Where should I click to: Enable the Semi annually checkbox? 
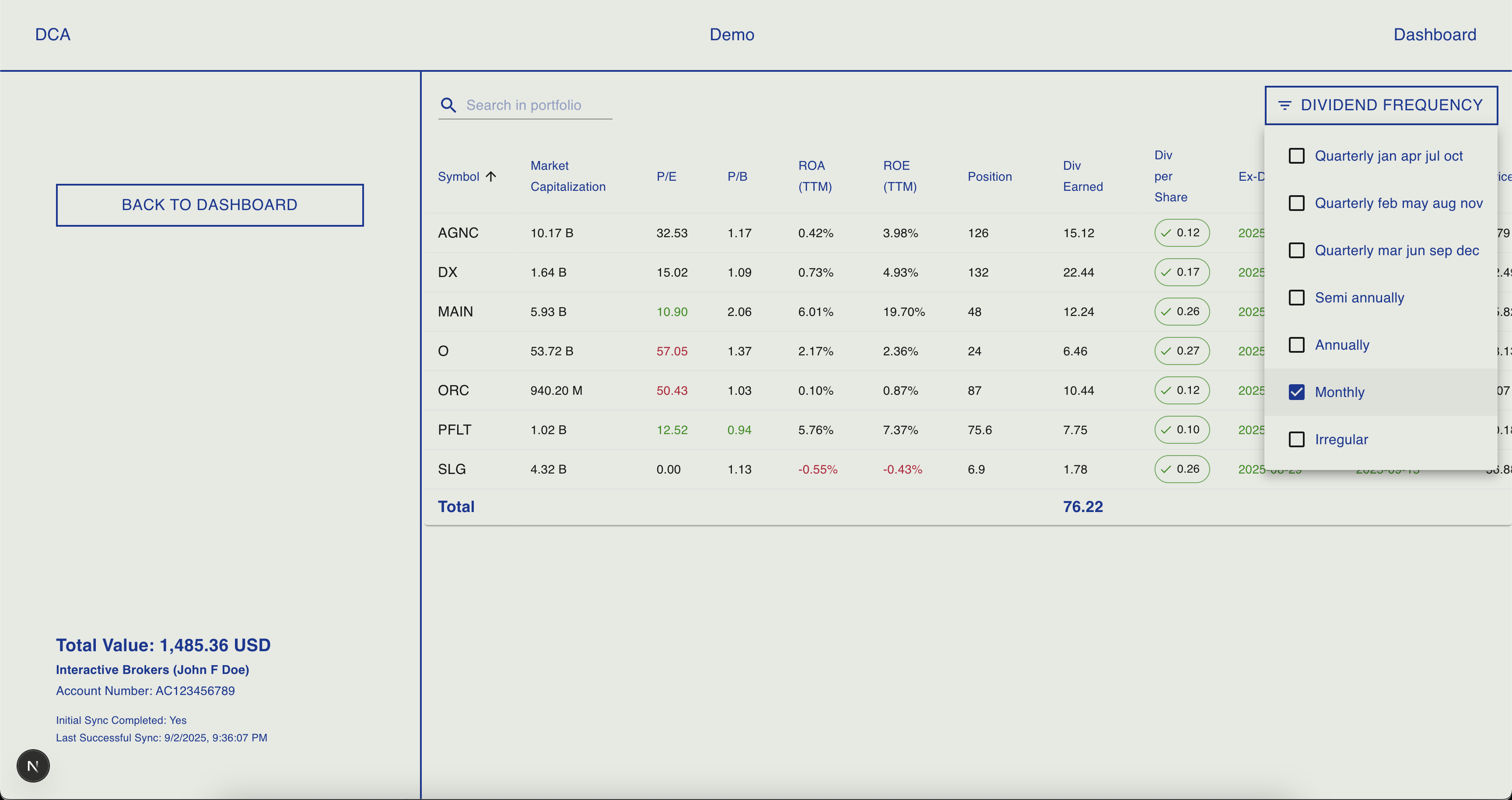point(1297,298)
